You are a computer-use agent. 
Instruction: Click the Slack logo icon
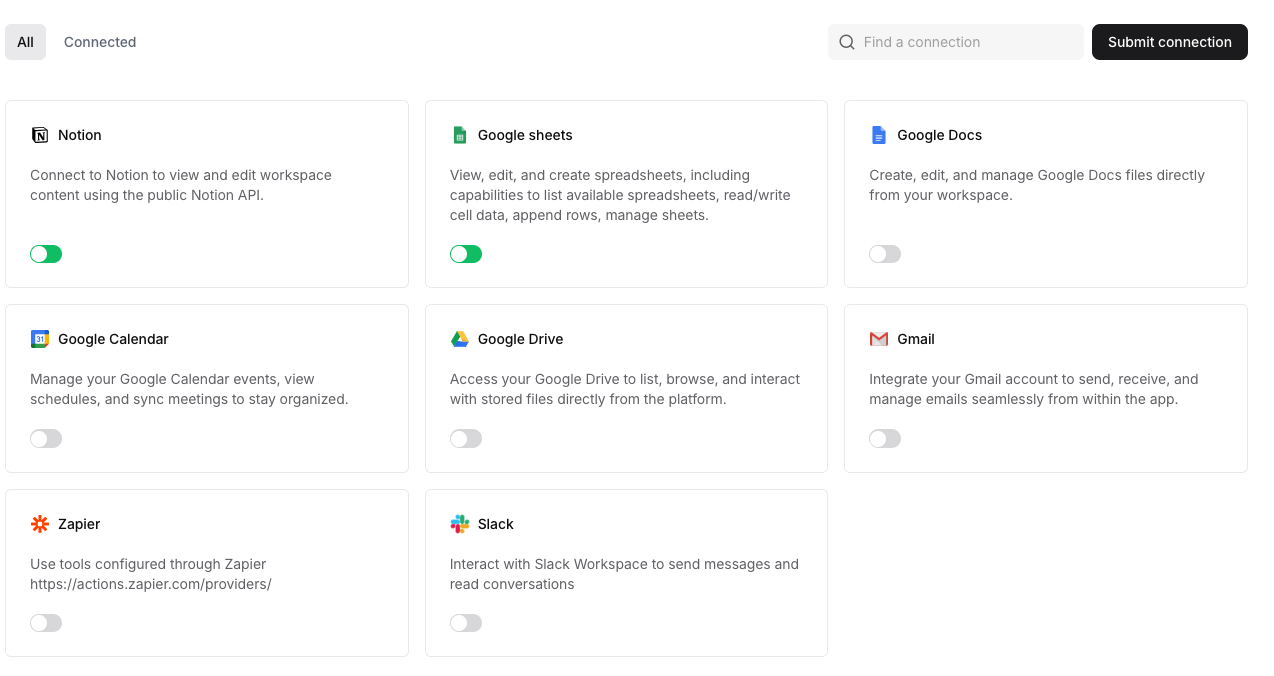(x=460, y=524)
